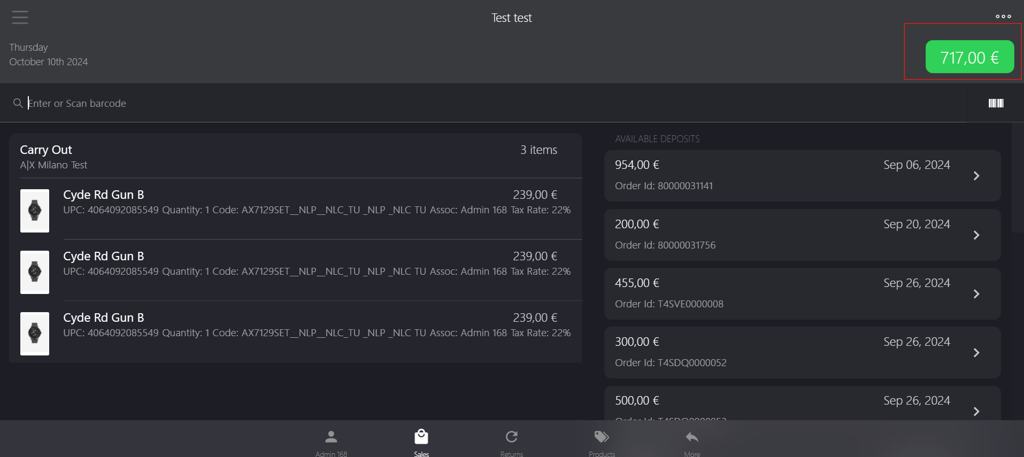Select deposit order T4SDQ0000052
Image resolution: width=1024 pixels, height=457 pixels.
(x=802, y=353)
